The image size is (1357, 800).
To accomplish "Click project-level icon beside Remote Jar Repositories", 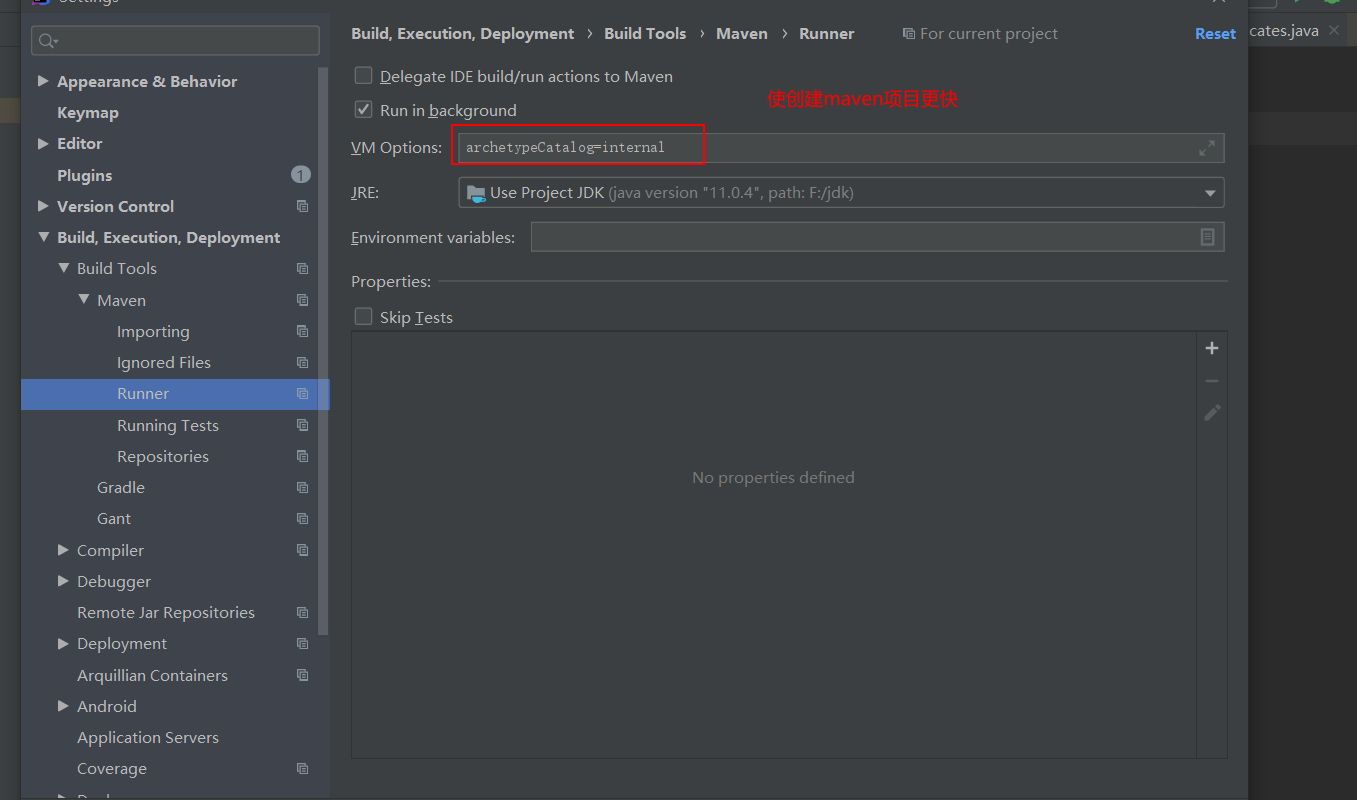I will click(x=302, y=612).
